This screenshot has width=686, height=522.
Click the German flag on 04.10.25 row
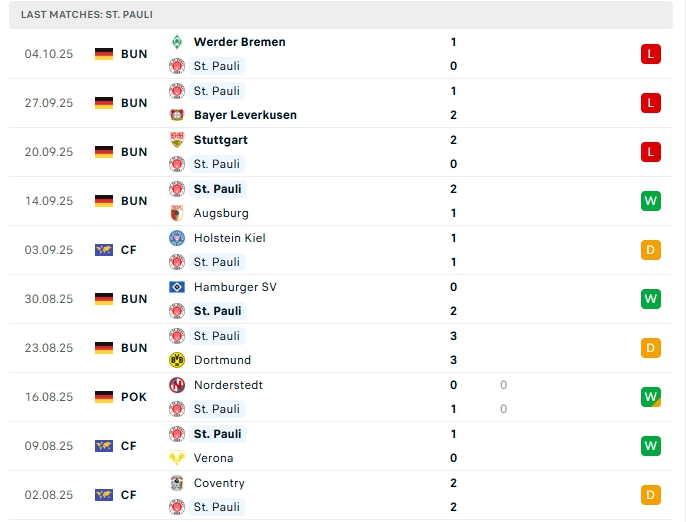(x=104, y=54)
